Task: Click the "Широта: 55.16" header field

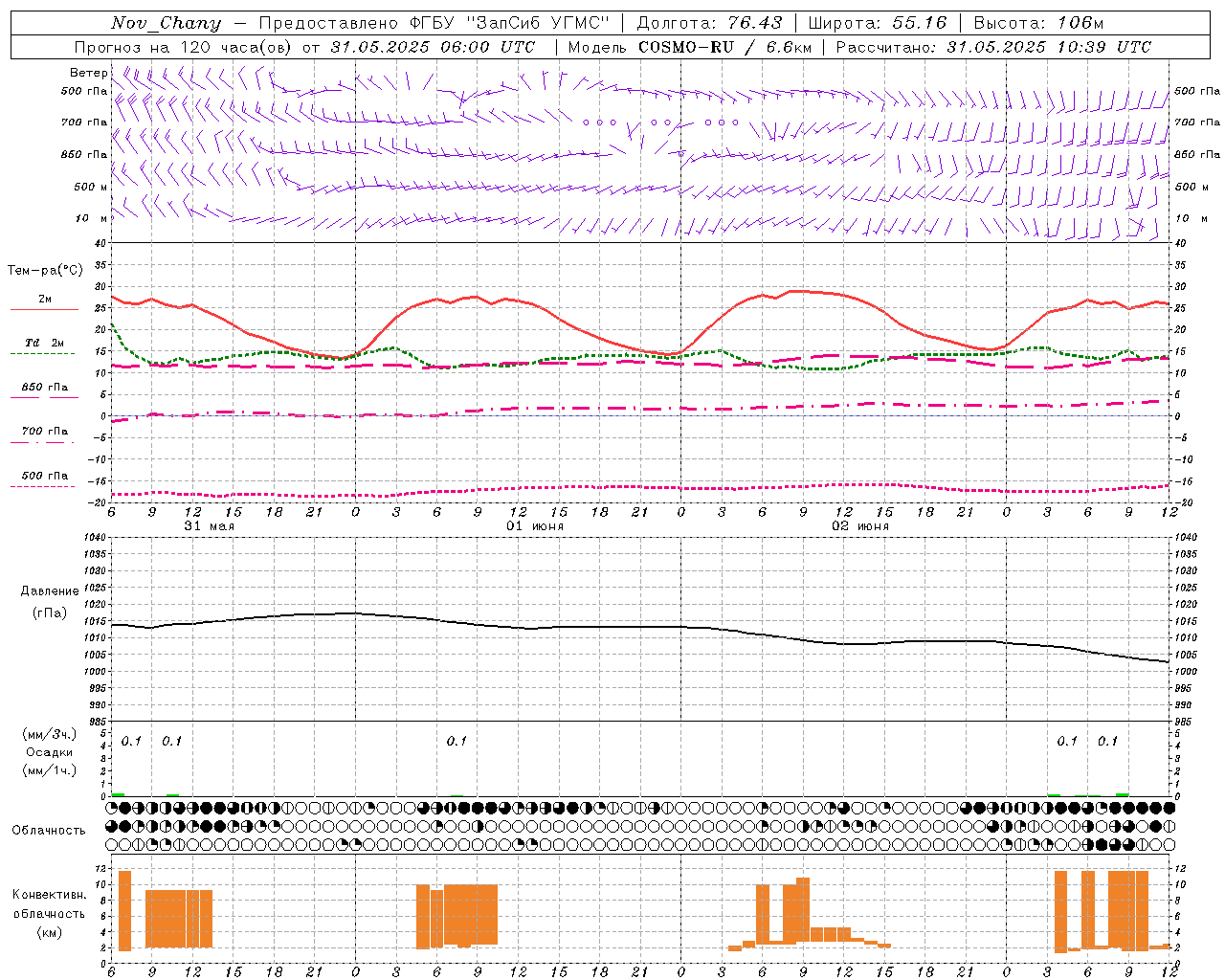Action: (x=878, y=23)
